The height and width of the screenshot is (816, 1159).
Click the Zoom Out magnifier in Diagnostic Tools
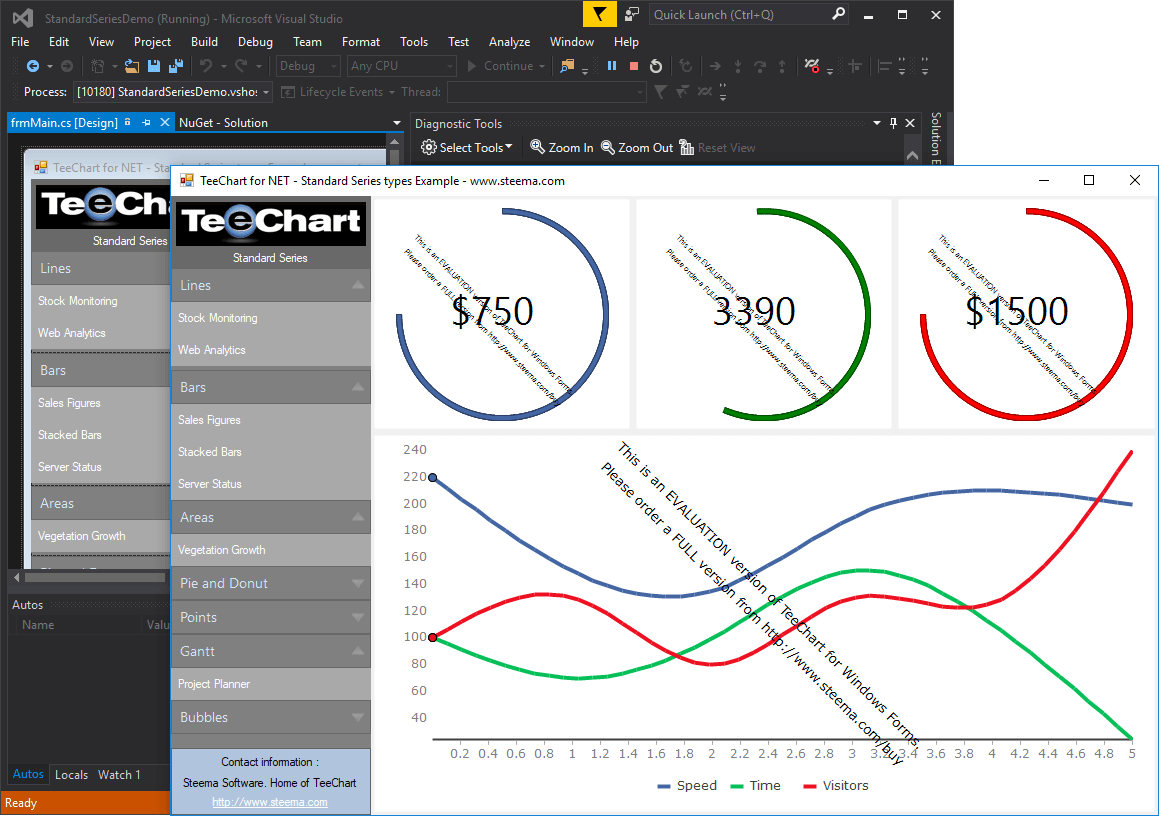pyautogui.click(x=608, y=147)
